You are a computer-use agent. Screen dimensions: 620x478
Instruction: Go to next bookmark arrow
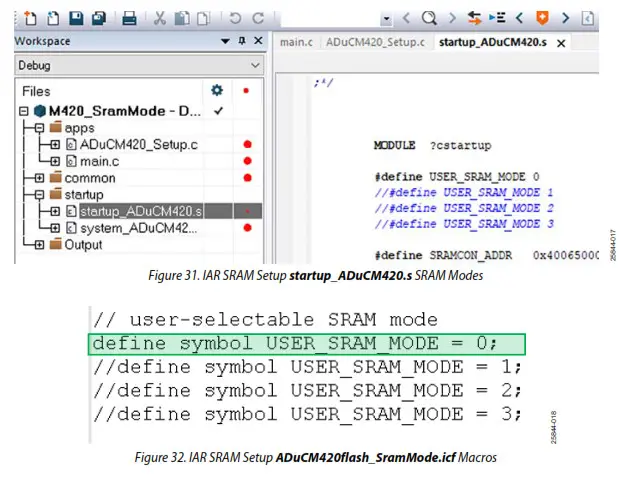point(565,18)
